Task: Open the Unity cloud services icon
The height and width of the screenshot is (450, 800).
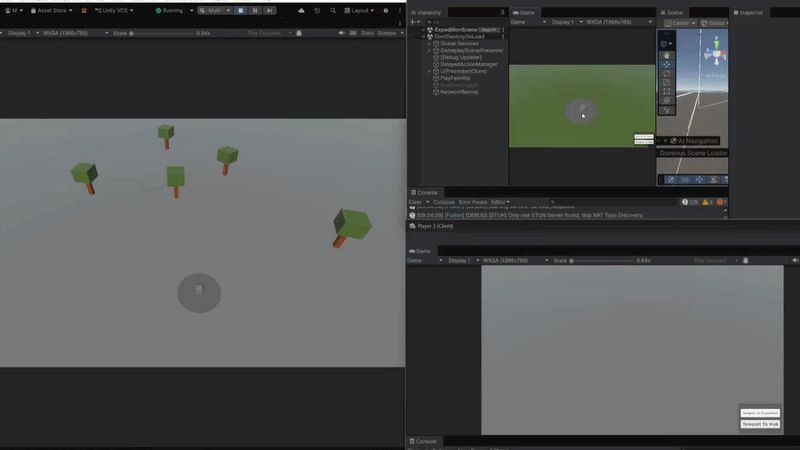Action: [x=301, y=10]
